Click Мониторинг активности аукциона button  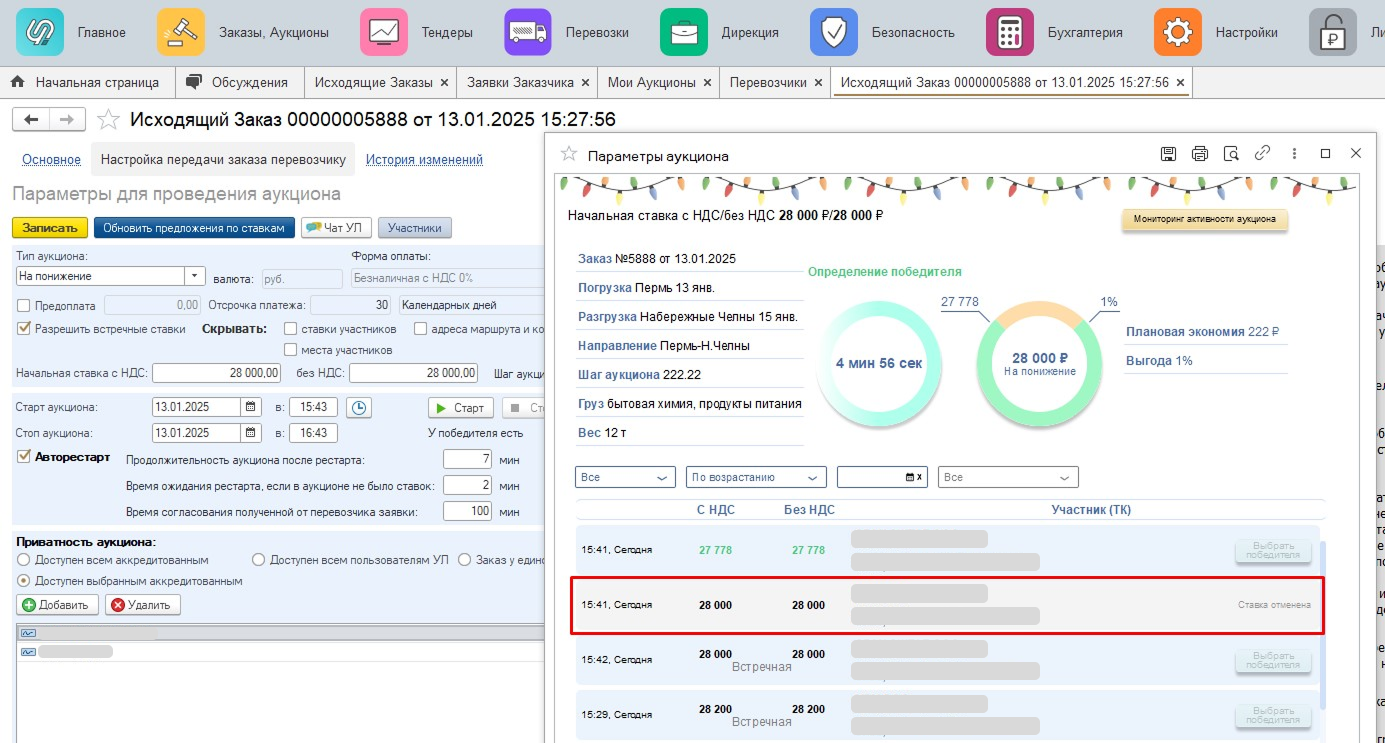[1204, 219]
